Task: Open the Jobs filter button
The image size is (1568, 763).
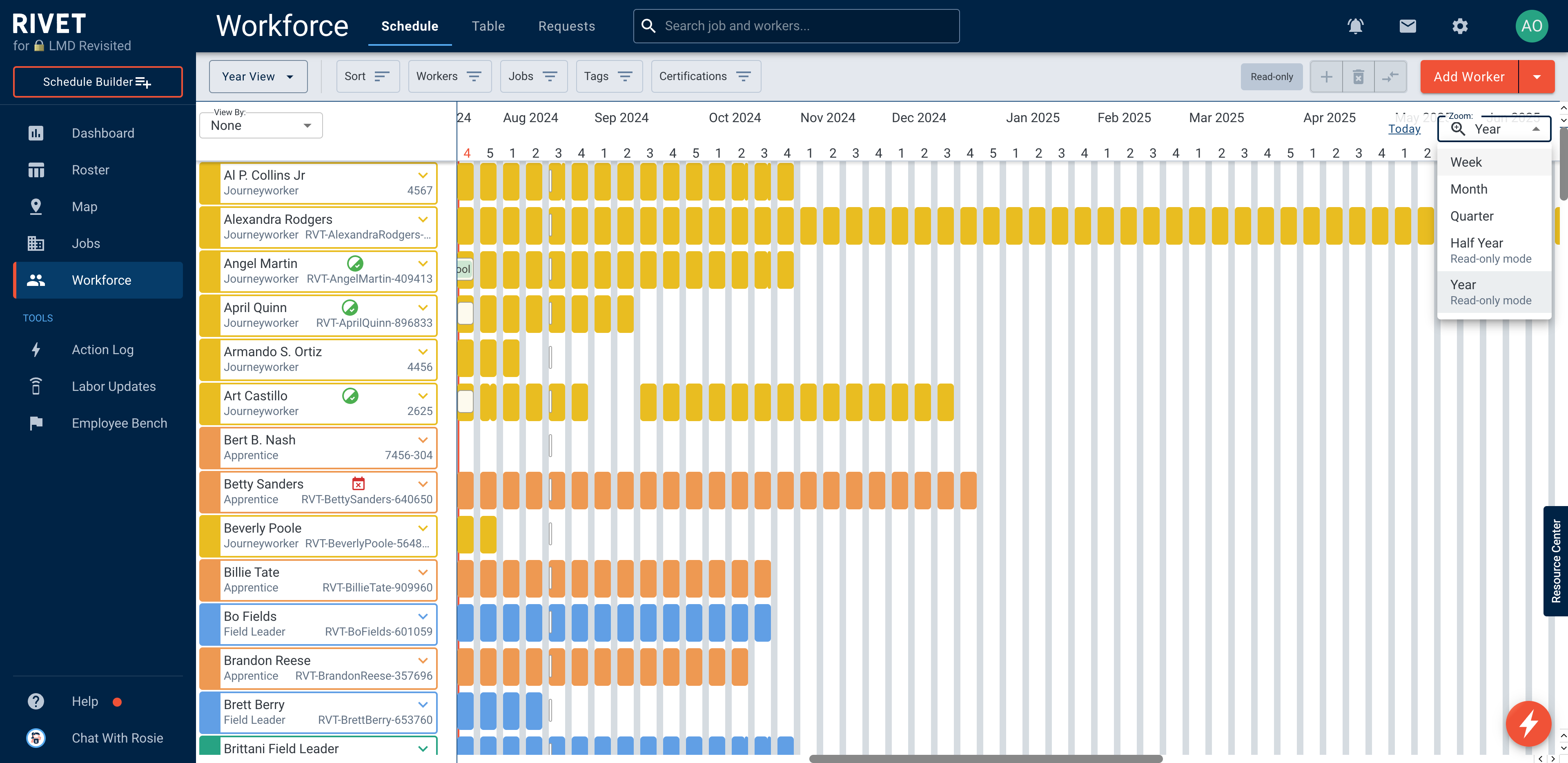Action: coord(533,76)
